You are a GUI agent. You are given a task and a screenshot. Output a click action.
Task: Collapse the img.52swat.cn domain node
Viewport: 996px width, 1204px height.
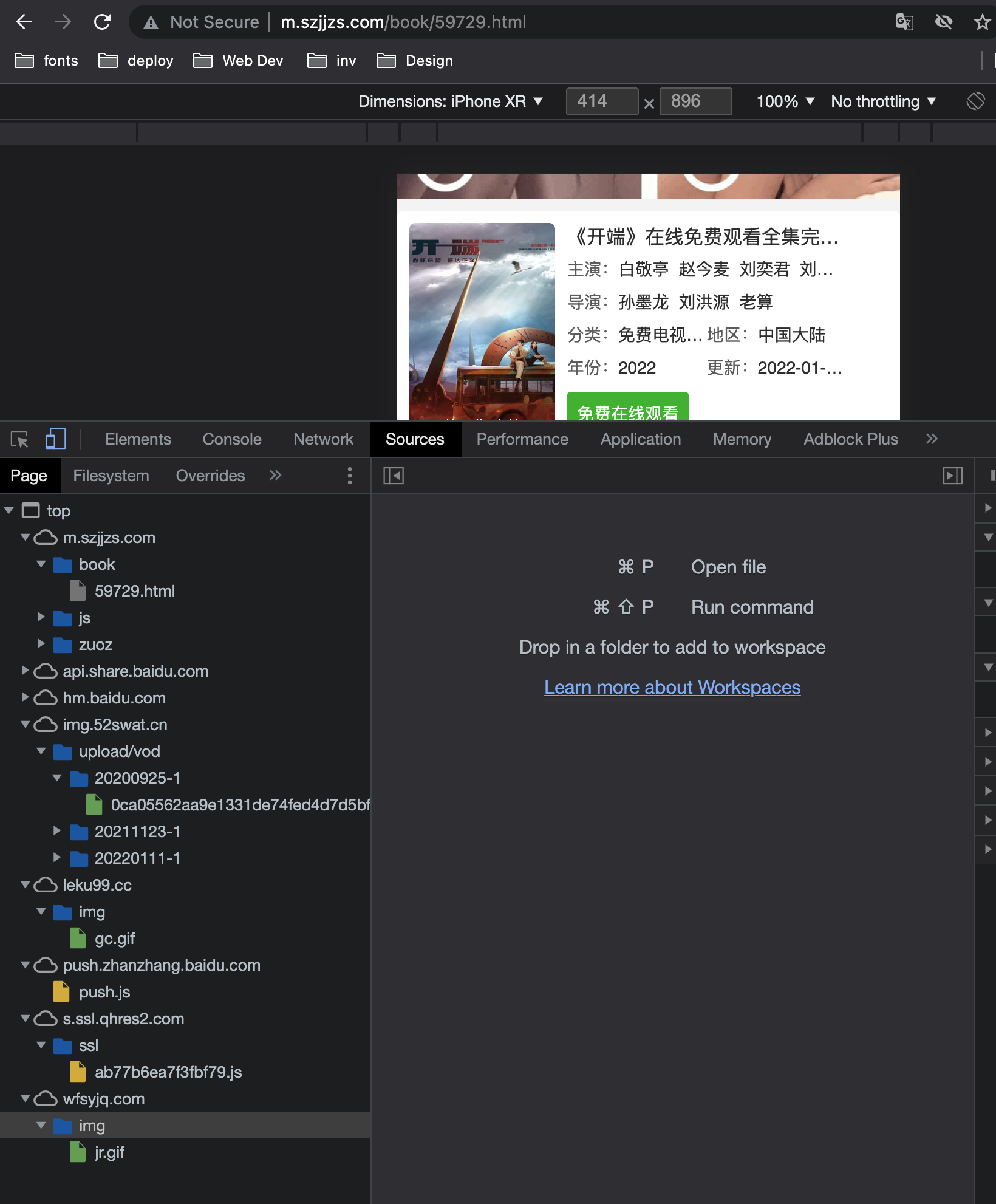tap(25, 725)
